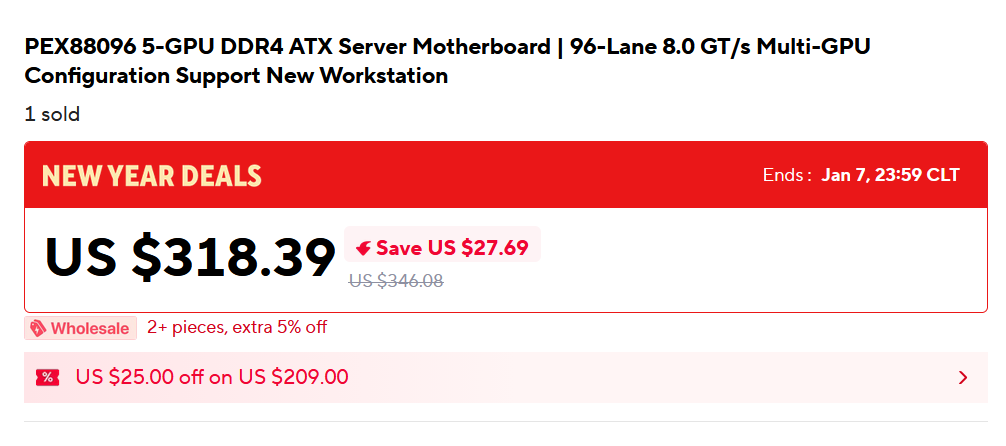Click the "Save US $27.69" discount text
Image resolution: width=1006 pixels, height=446 pixels.
pyautogui.click(x=452, y=248)
